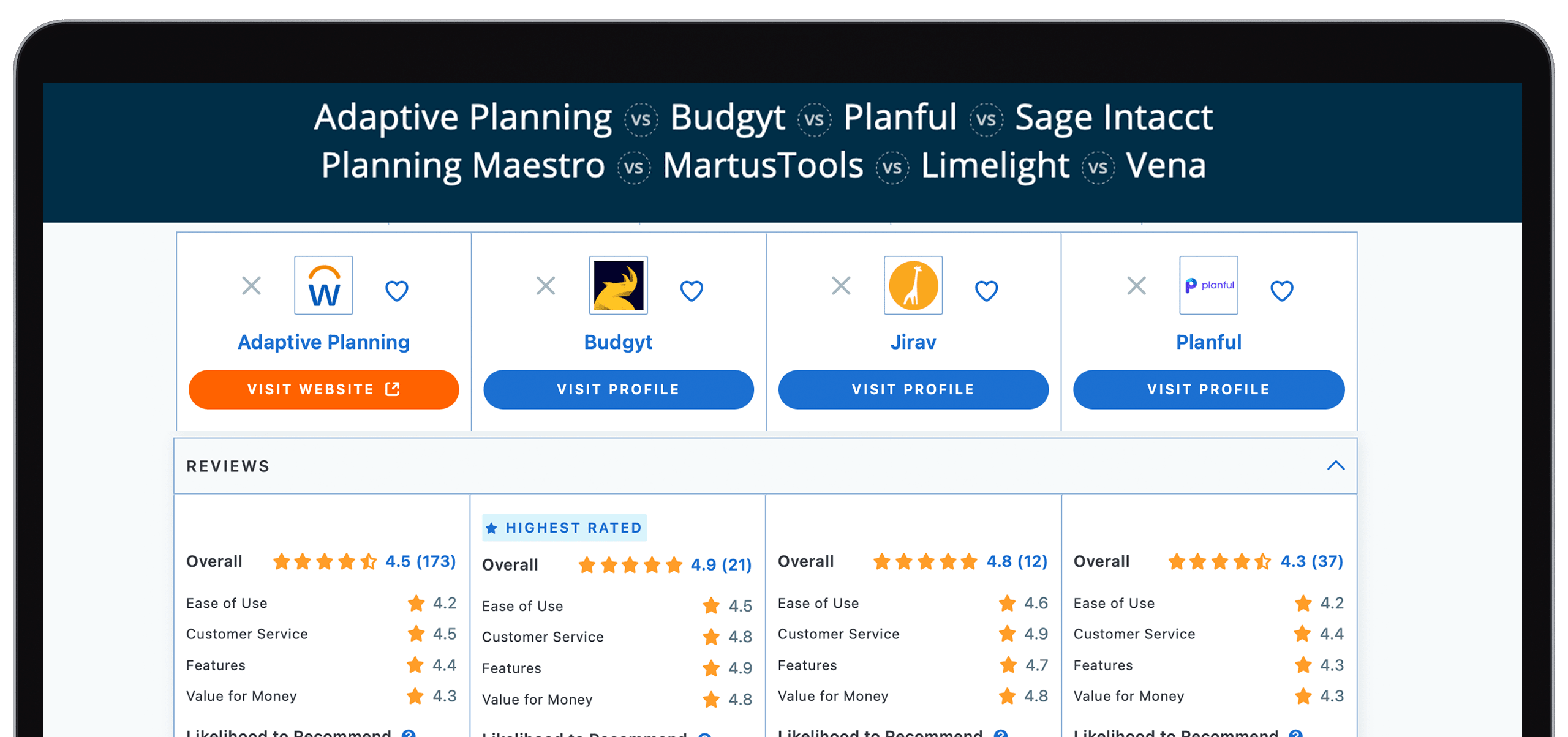Visit the Adaptive Planning website

click(x=323, y=389)
